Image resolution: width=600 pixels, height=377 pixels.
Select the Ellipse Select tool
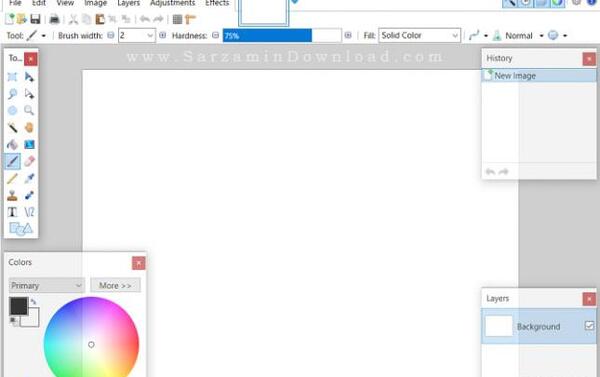pyautogui.click(x=12, y=111)
